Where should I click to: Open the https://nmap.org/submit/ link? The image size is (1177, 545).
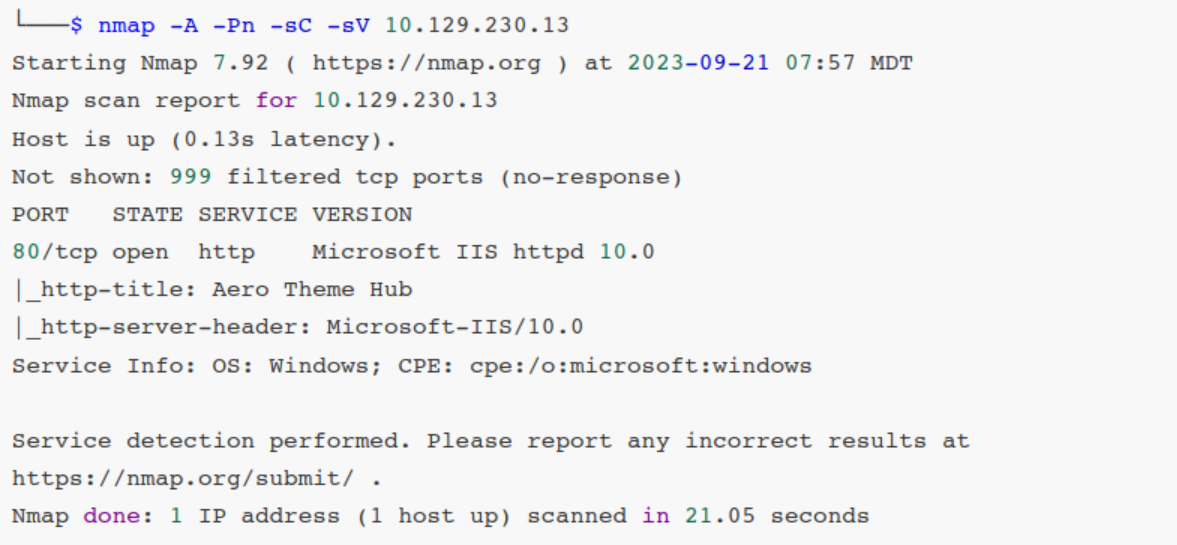point(182,479)
